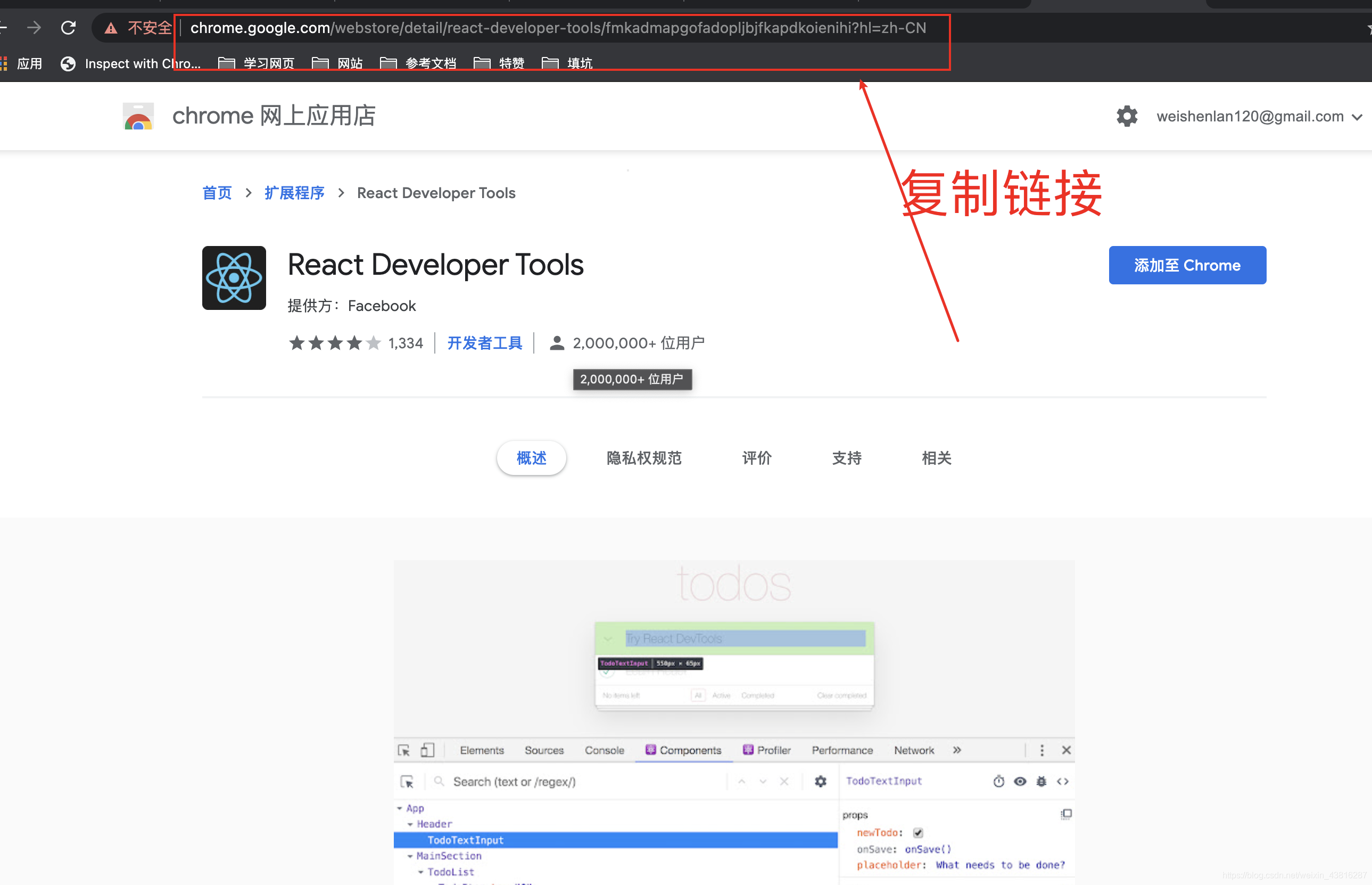
Task: Open the Sources DevTools tab
Action: pos(544,750)
